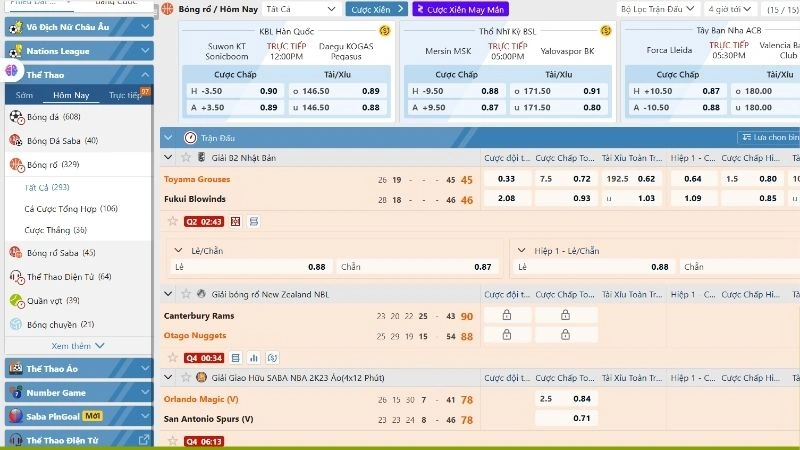800x450 pixels.
Task: Click the Bóng chuyền volleyball icon
Action: point(16,324)
